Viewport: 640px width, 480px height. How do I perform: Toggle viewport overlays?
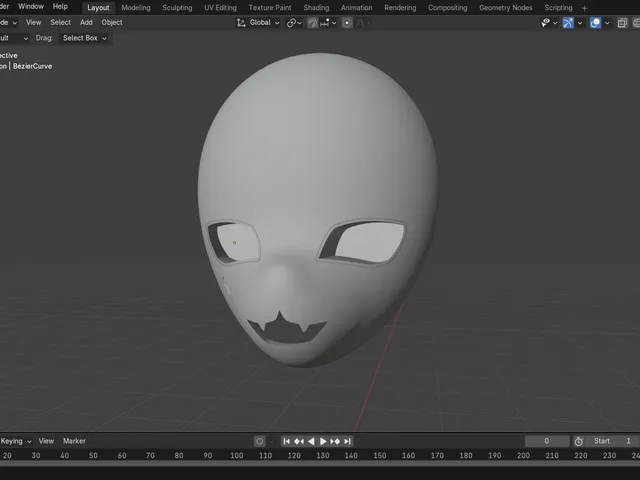pyautogui.click(x=595, y=23)
